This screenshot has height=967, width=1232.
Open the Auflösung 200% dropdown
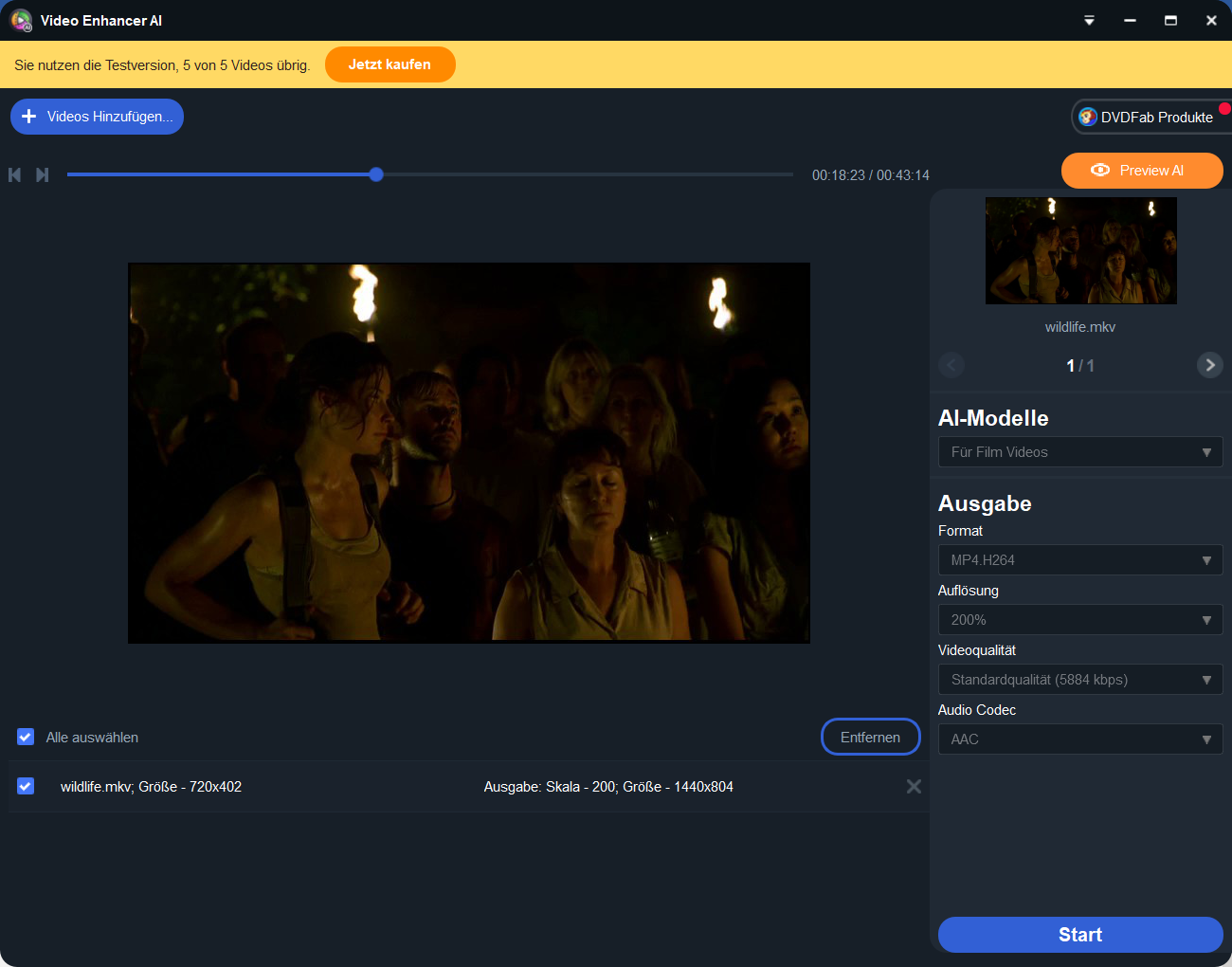(x=1079, y=620)
